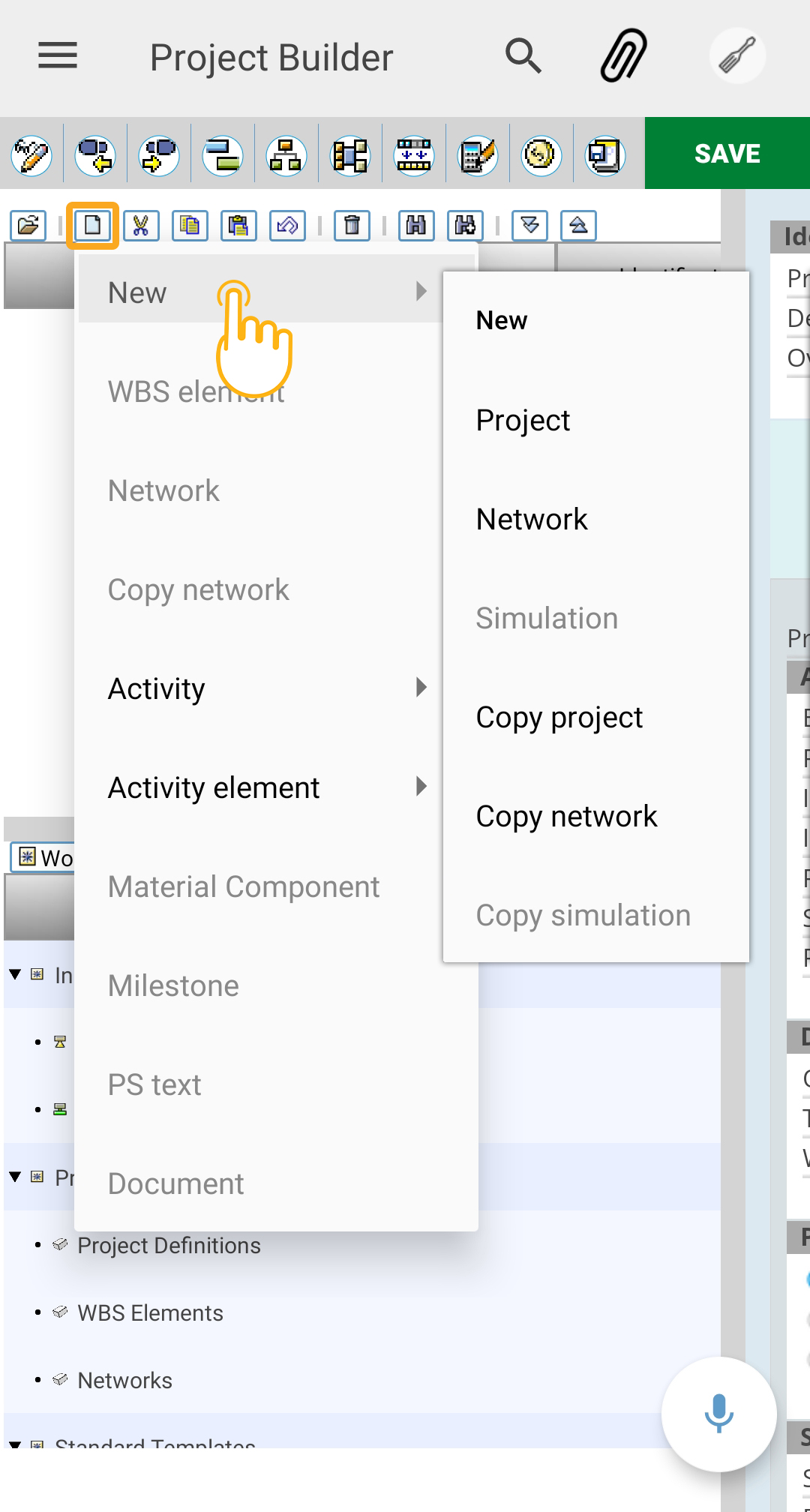Click the expand all double-arrow icon

(530, 225)
